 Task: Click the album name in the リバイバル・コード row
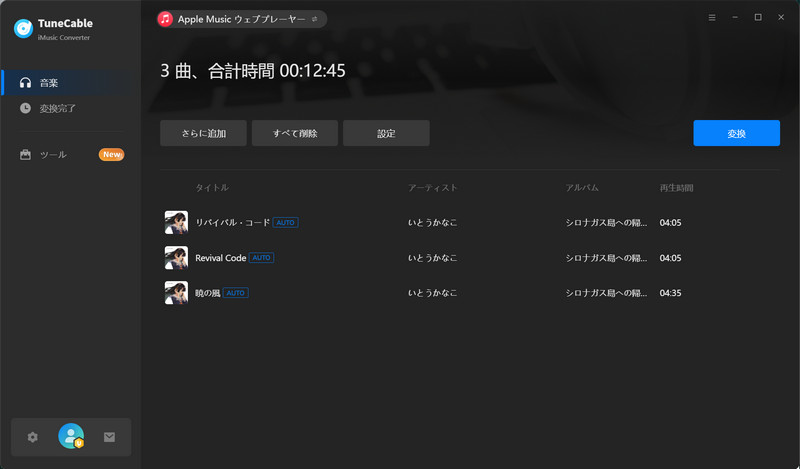point(606,223)
